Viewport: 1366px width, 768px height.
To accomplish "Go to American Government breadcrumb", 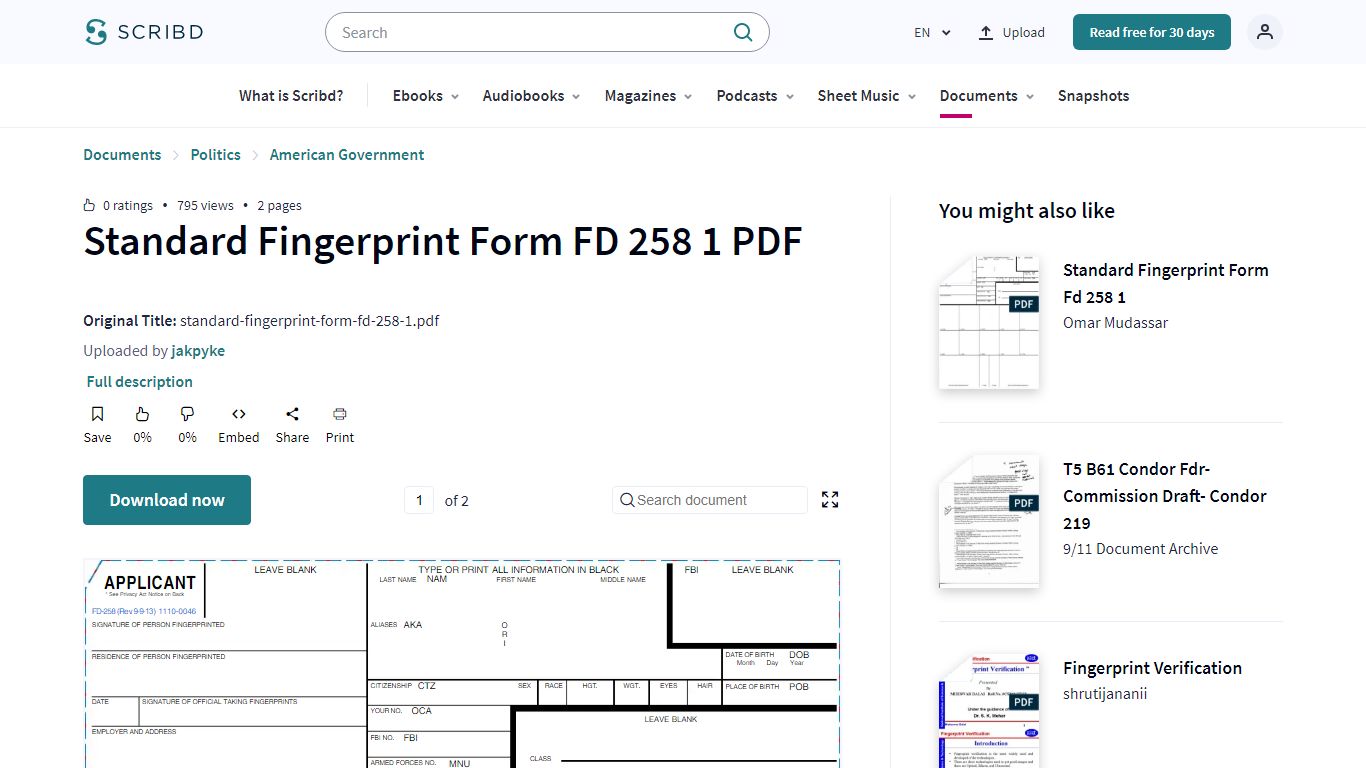I will (x=347, y=155).
